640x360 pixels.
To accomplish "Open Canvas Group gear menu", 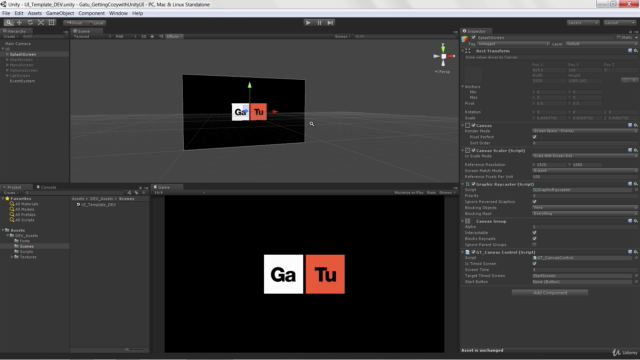I will click(636, 221).
